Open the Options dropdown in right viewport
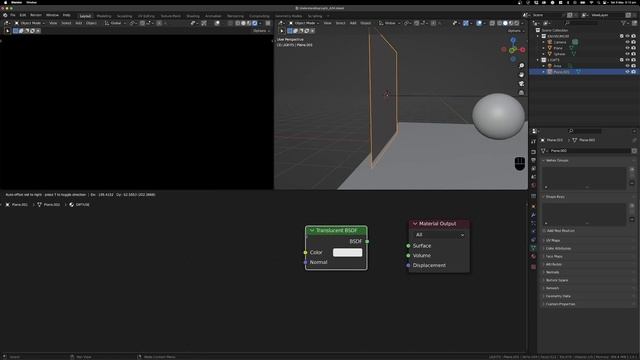 pos(516,31)
